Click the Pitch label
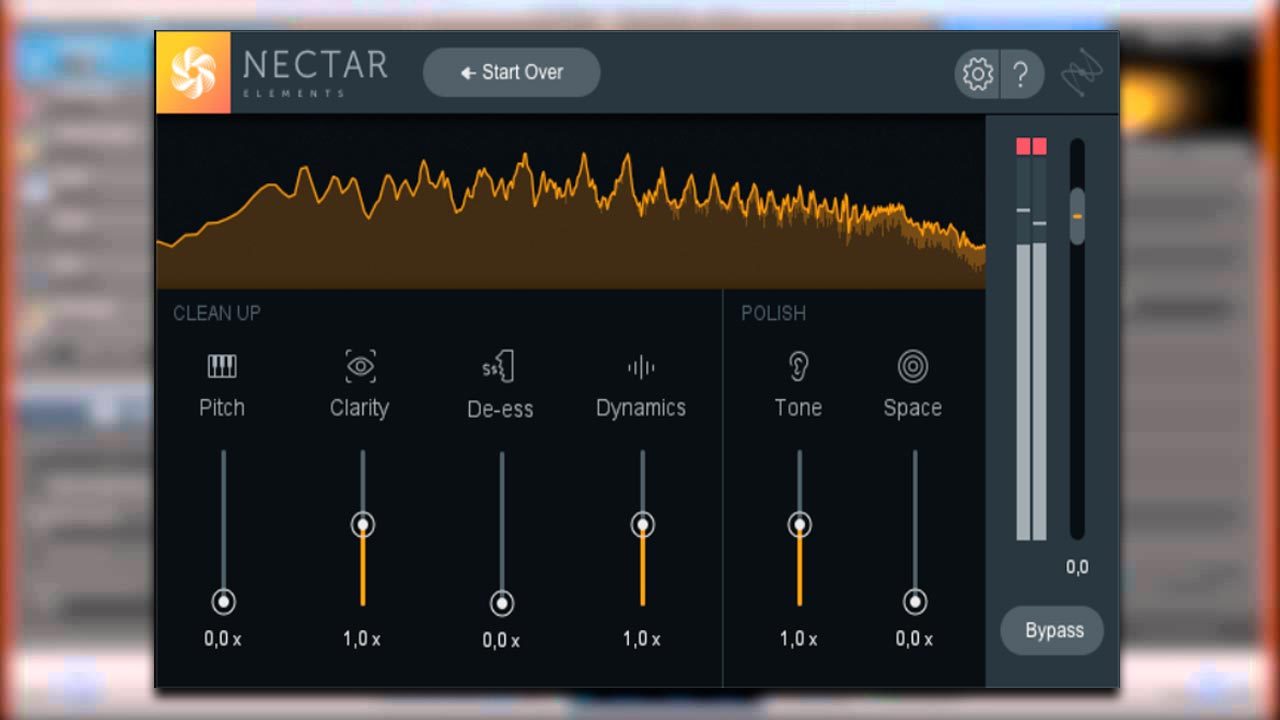This screenshot has width=1280, height=720. click(222, 408)
